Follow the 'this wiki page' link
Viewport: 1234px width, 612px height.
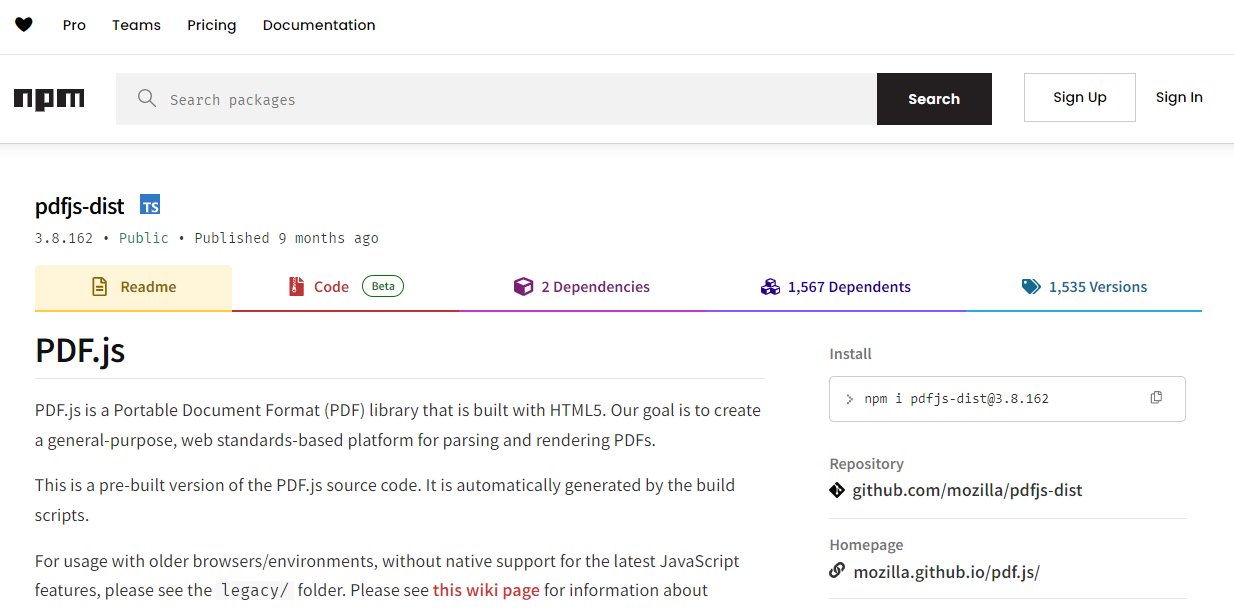point(486,590)
